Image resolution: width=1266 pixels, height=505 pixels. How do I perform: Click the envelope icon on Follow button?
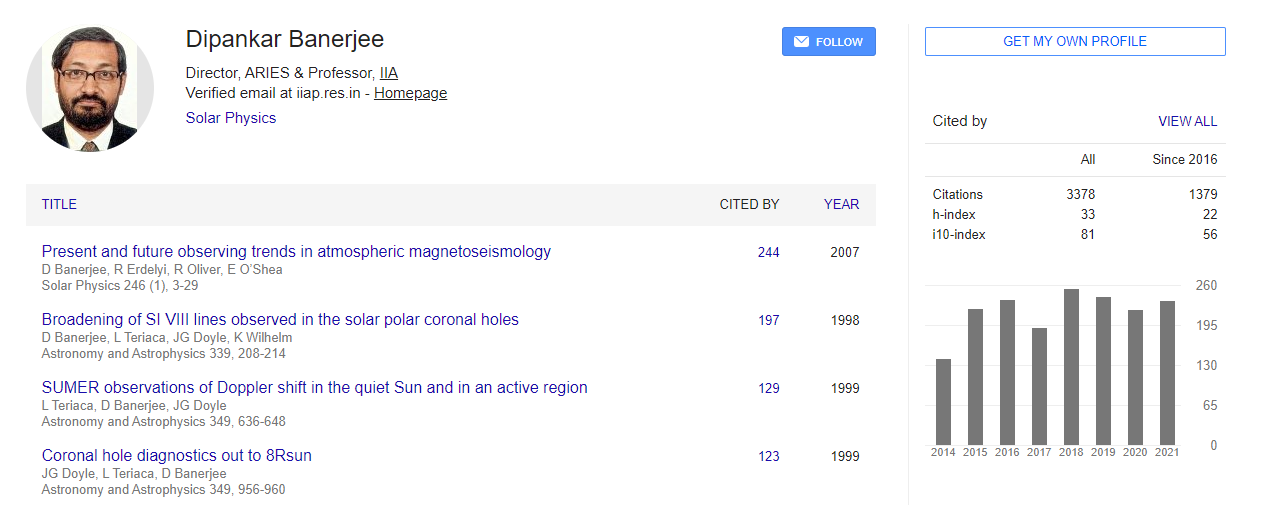[801, 42]
